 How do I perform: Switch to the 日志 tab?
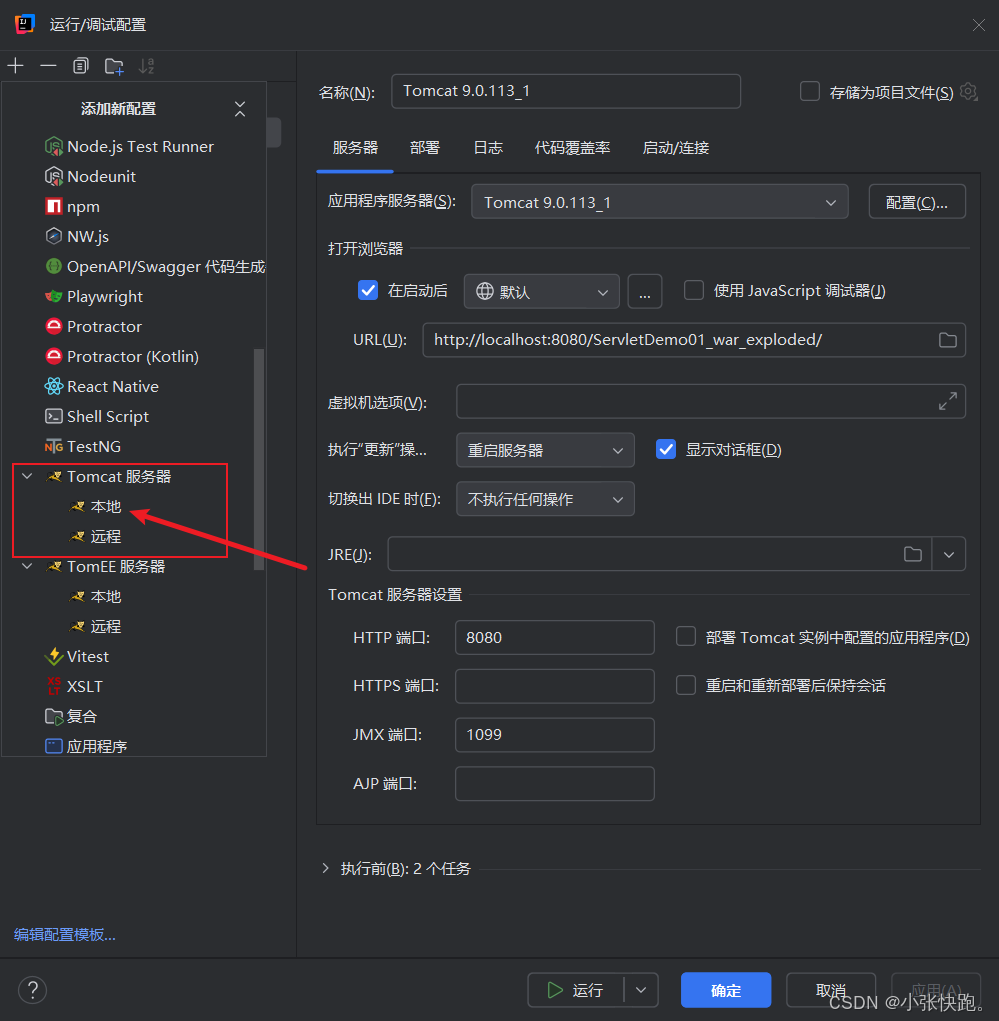tap(488, 148)
